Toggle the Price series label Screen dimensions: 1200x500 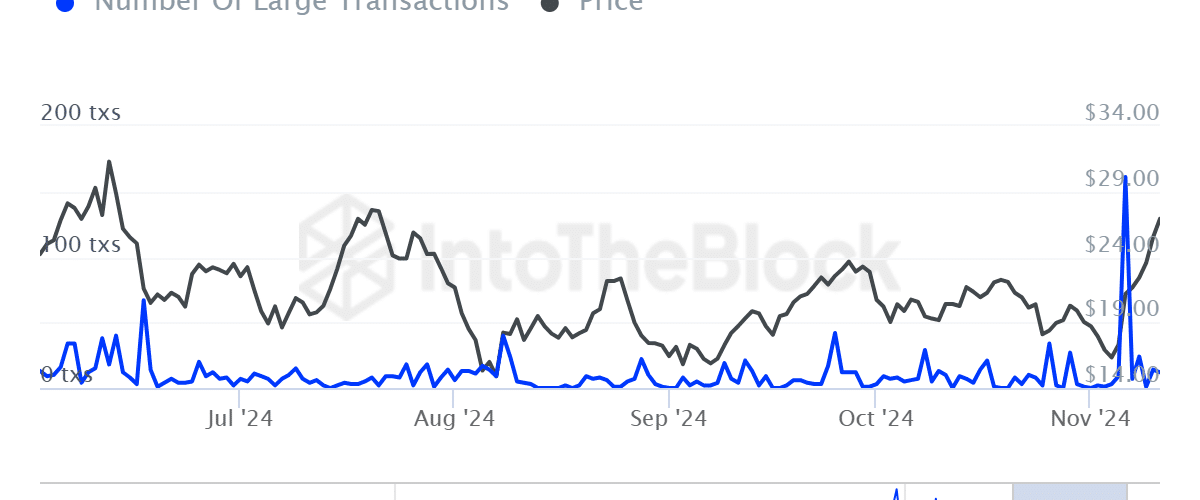[610, 4]
